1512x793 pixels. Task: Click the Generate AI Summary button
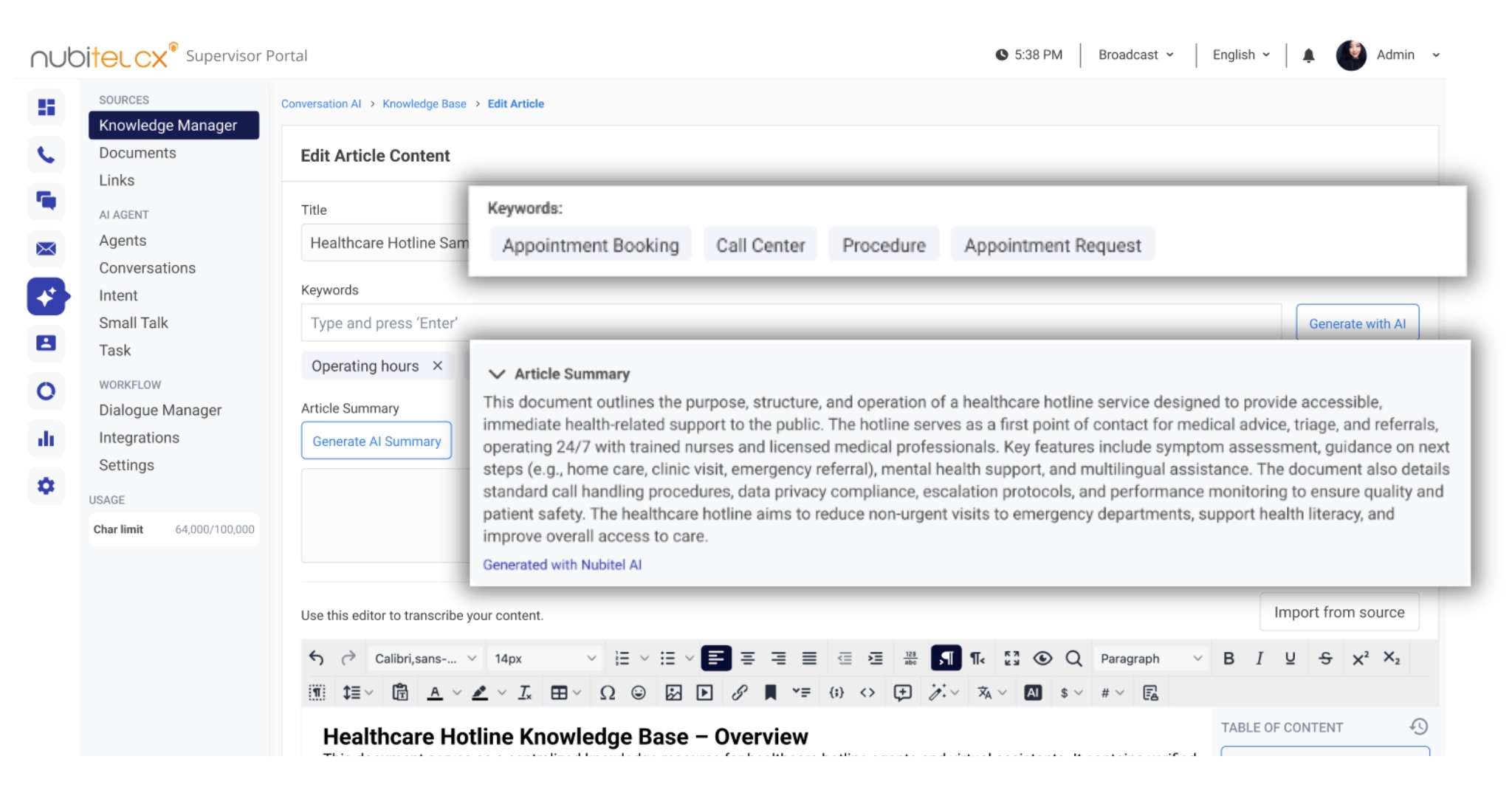pyautogui.click(x=377, y=441)
